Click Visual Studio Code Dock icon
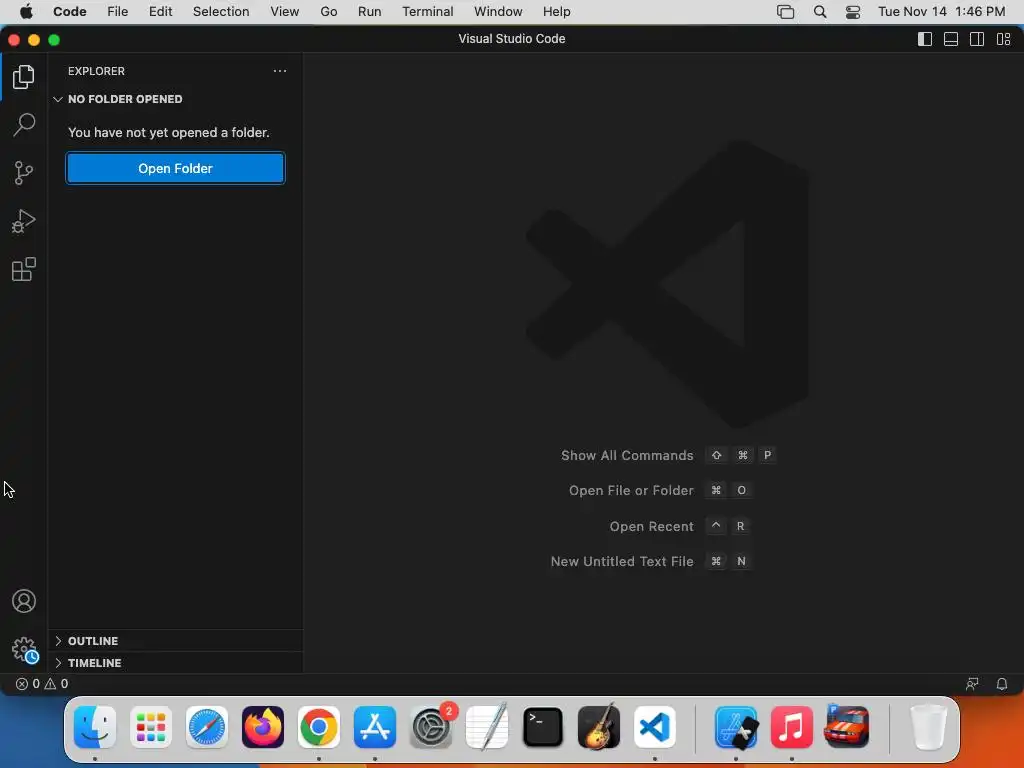This screenshot has height=768, width=1024. click(655, 727)
